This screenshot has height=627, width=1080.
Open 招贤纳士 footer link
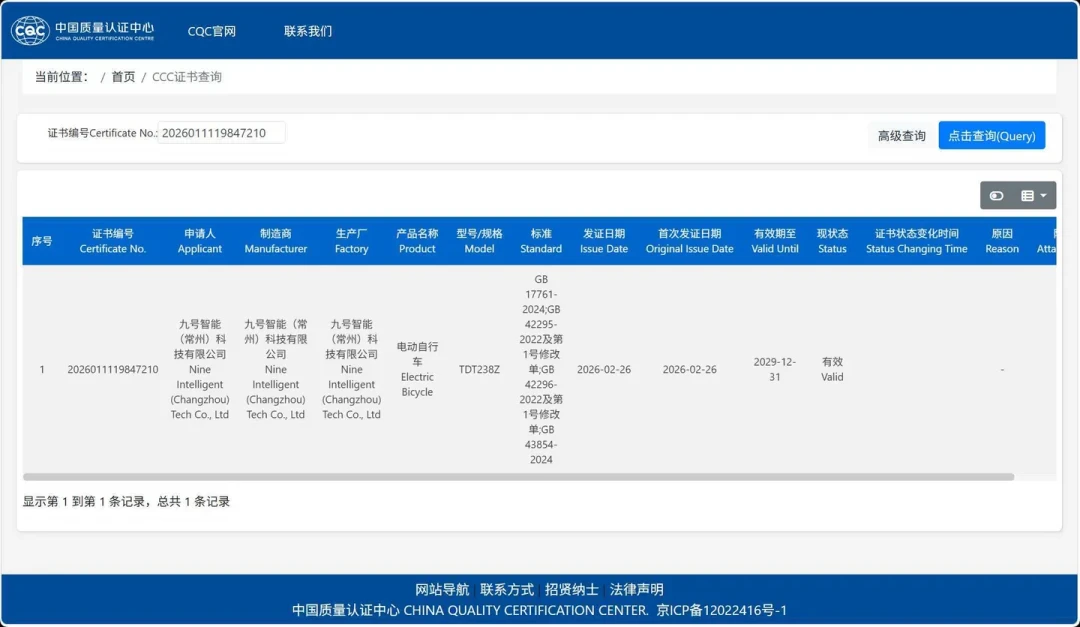572,590
